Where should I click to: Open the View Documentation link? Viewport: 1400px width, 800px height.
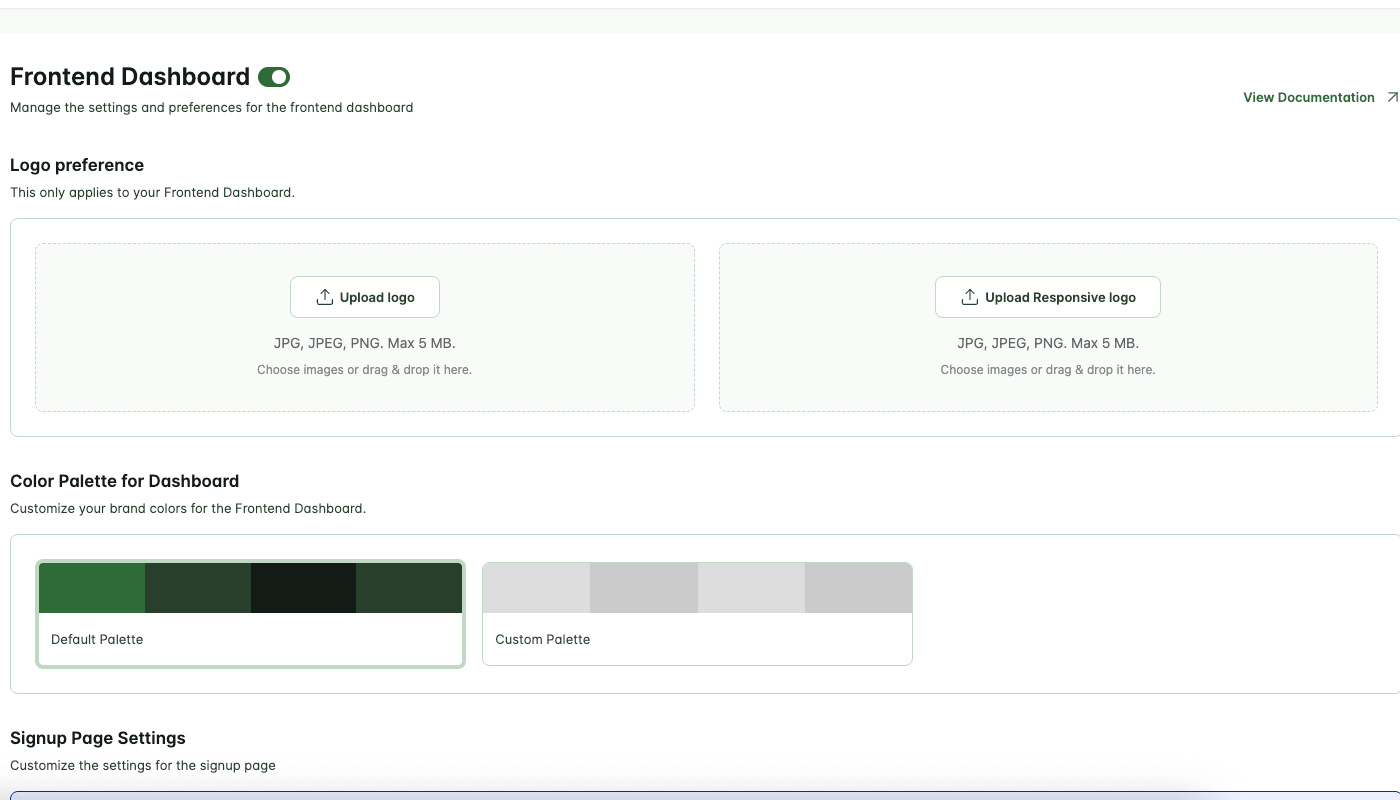tap(1309, 97)
